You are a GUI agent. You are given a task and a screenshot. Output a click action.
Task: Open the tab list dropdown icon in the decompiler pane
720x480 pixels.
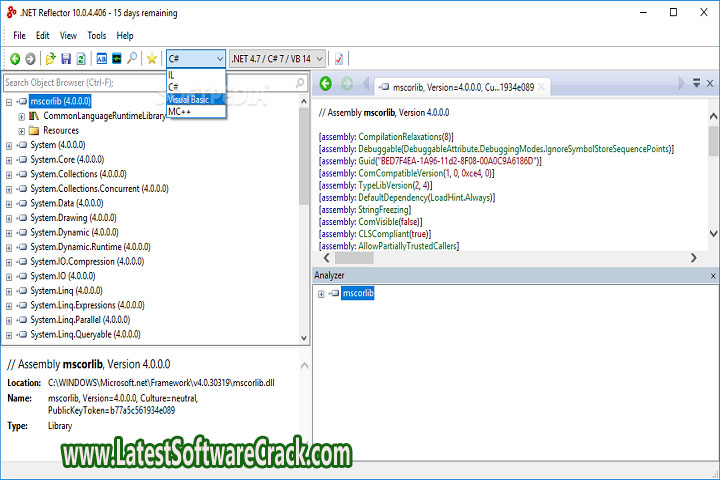pos(697,83)
